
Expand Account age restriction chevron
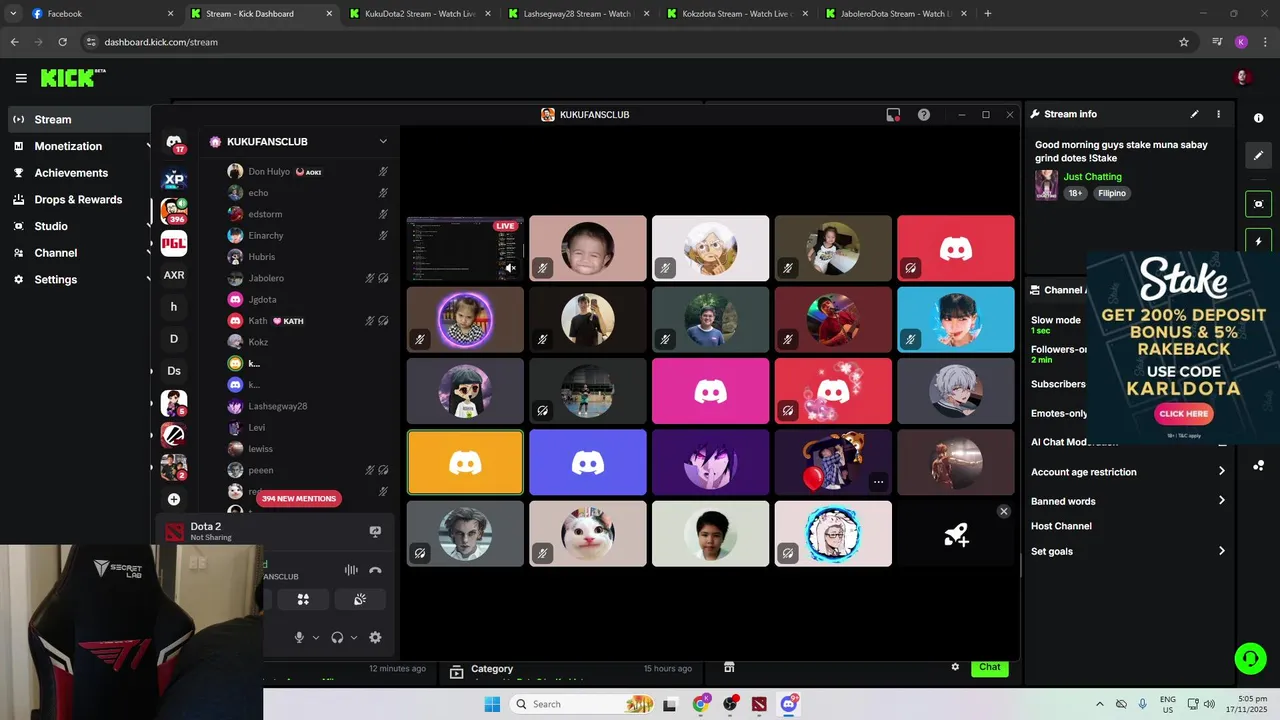(x=1221, y=471)
